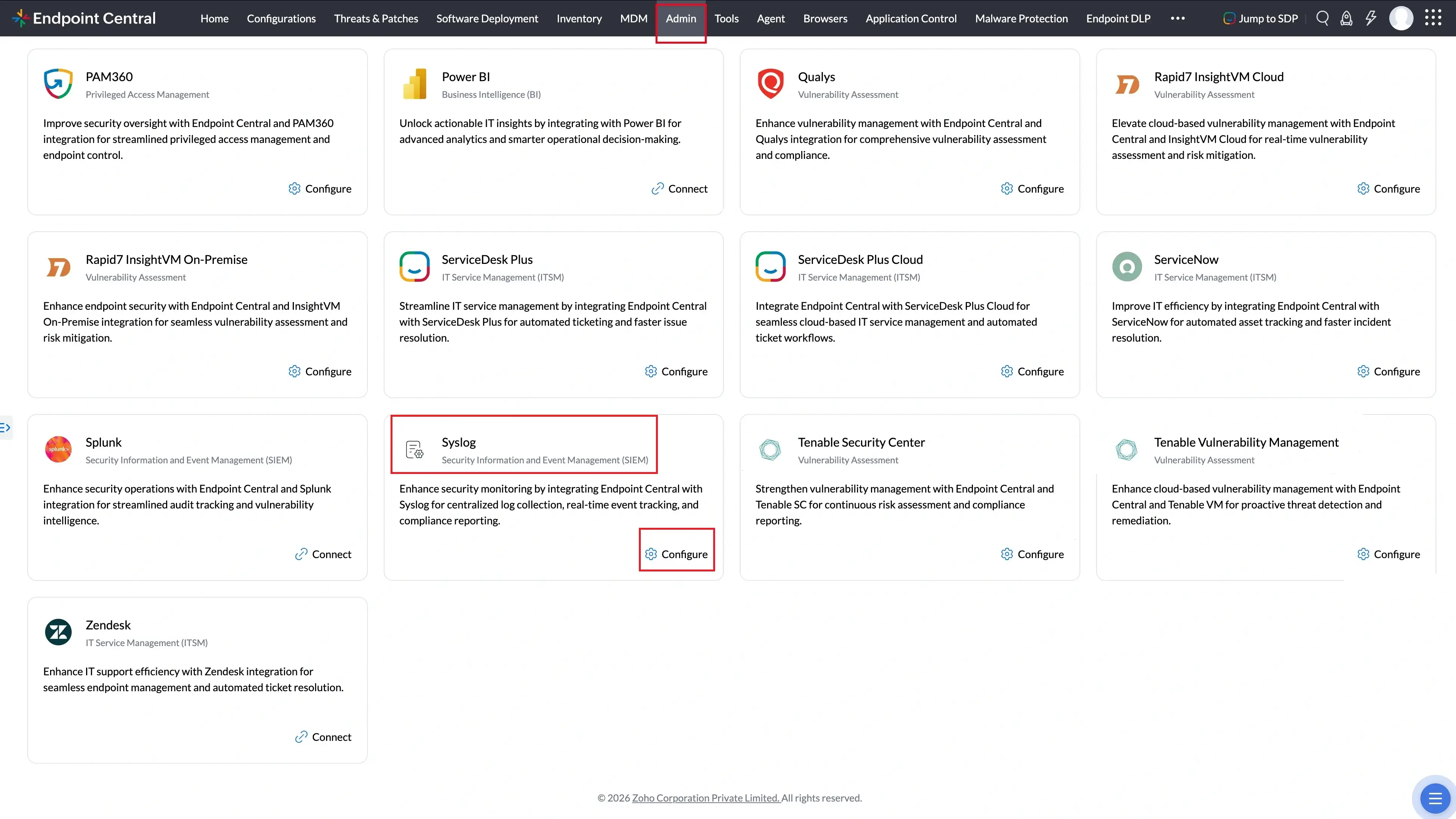1456x819 pixels.
Task: Click the Tenable Security Center logo
Action: click(x=770, y=449)
